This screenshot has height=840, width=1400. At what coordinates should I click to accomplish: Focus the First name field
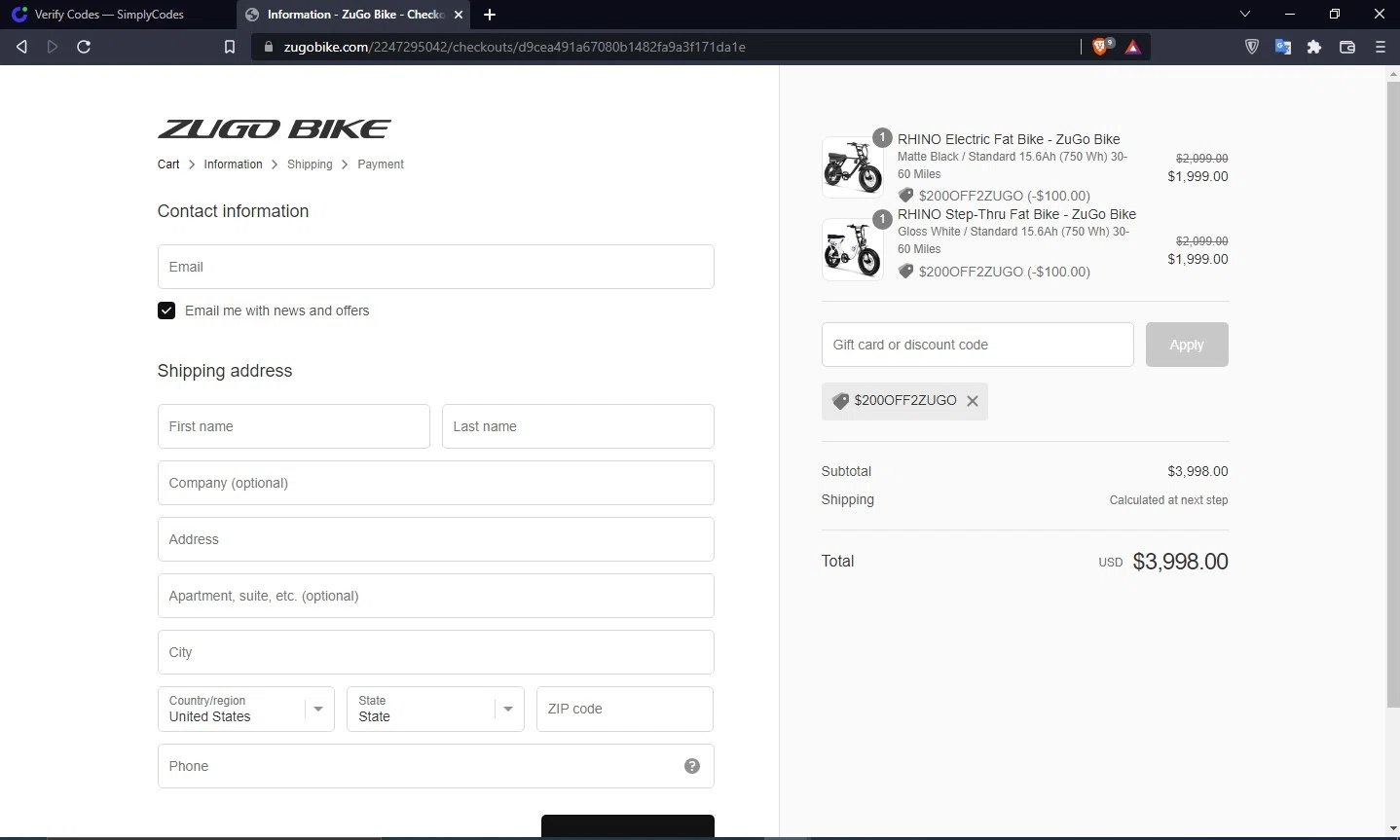[x=294, y=426]
